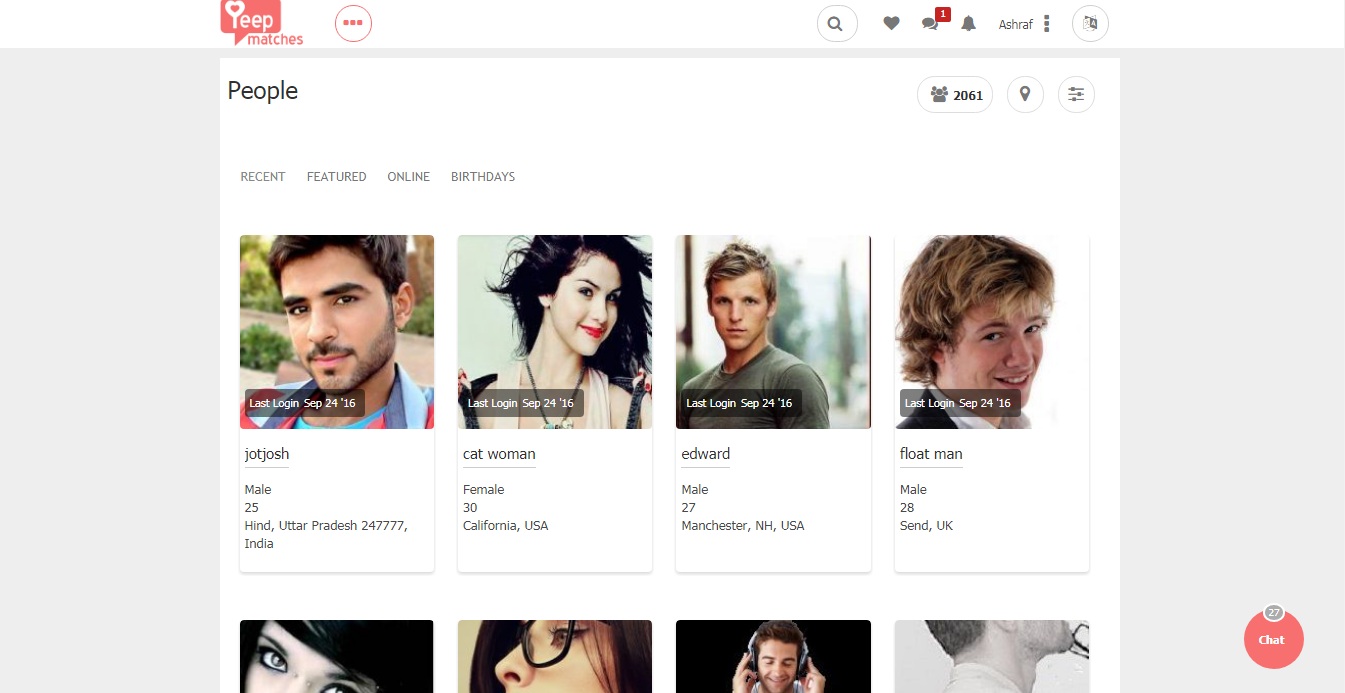
Task: Click Last Login label on edward photo
Action: coord(739,403)
